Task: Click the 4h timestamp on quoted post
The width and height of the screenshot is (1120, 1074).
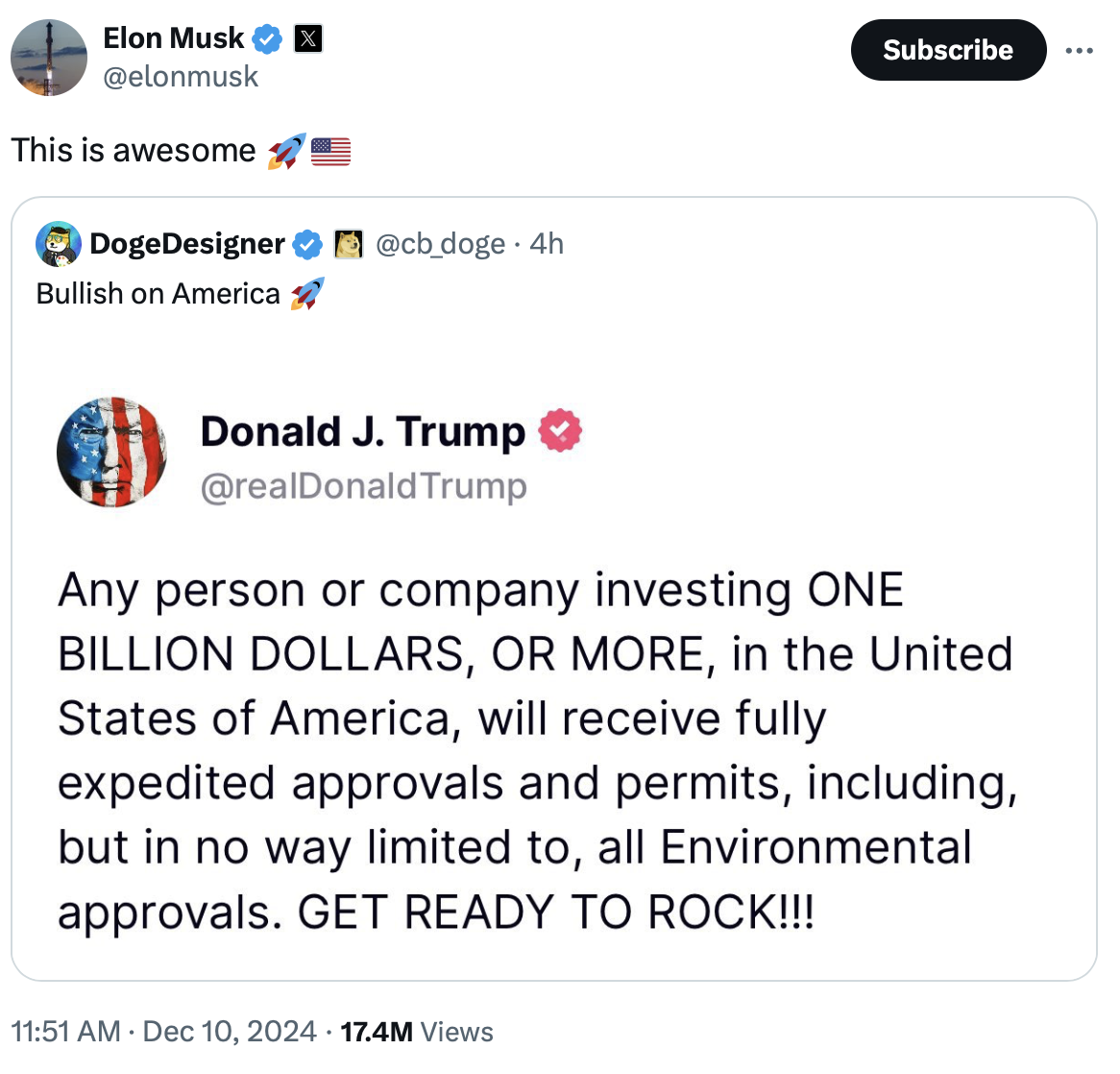Action: click(x=547, y=244)
